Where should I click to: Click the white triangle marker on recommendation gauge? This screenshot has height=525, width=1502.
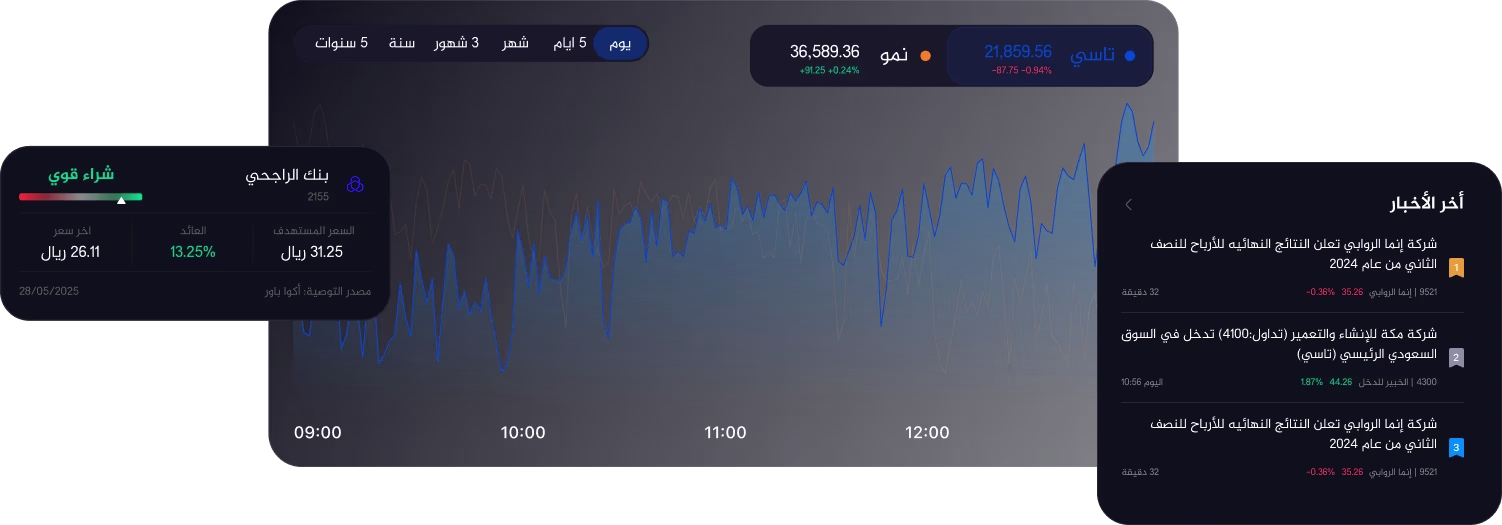click(x=121, y=200)
